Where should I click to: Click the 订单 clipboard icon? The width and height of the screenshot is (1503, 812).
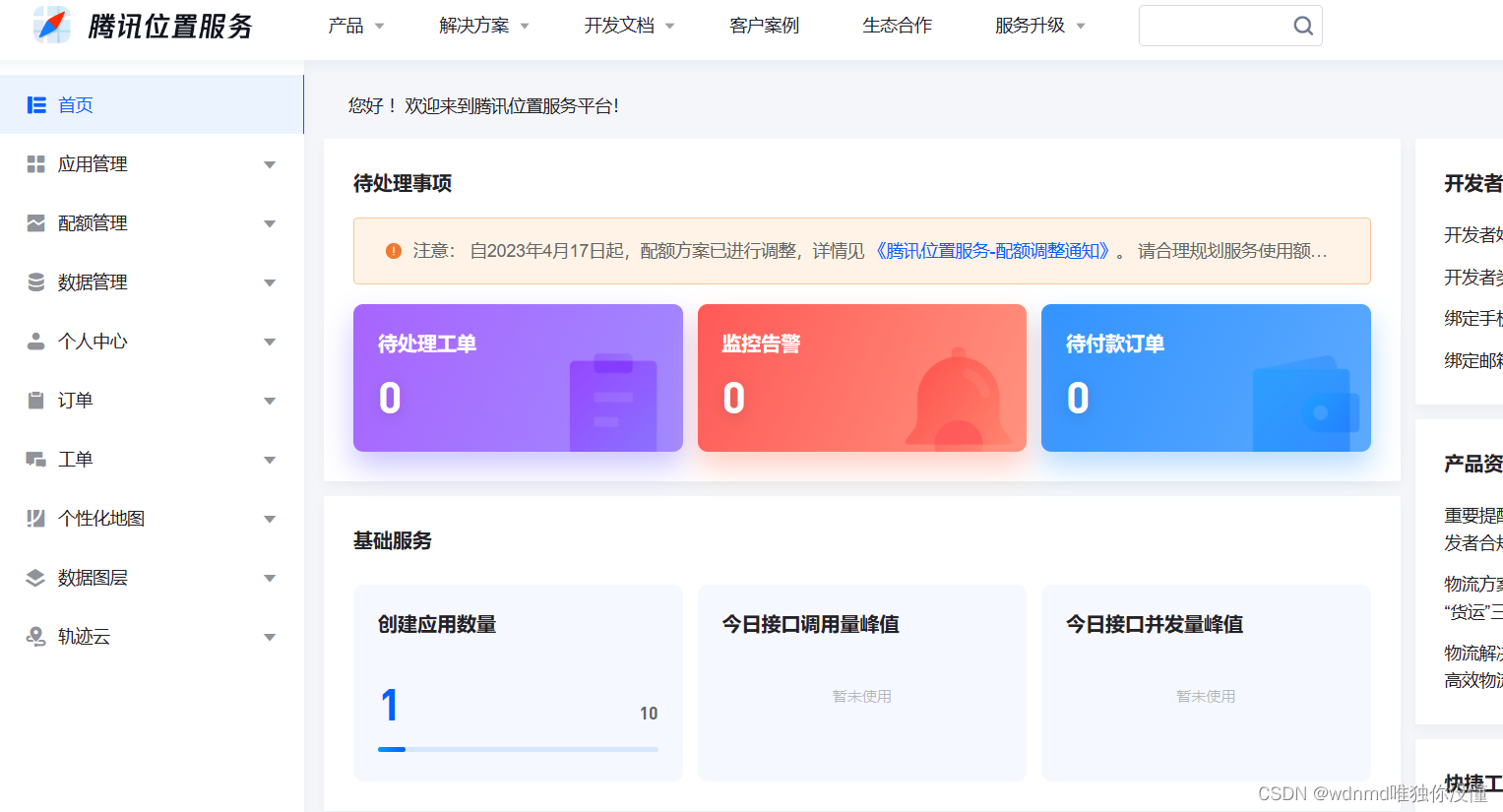click(x=36, y=401)
